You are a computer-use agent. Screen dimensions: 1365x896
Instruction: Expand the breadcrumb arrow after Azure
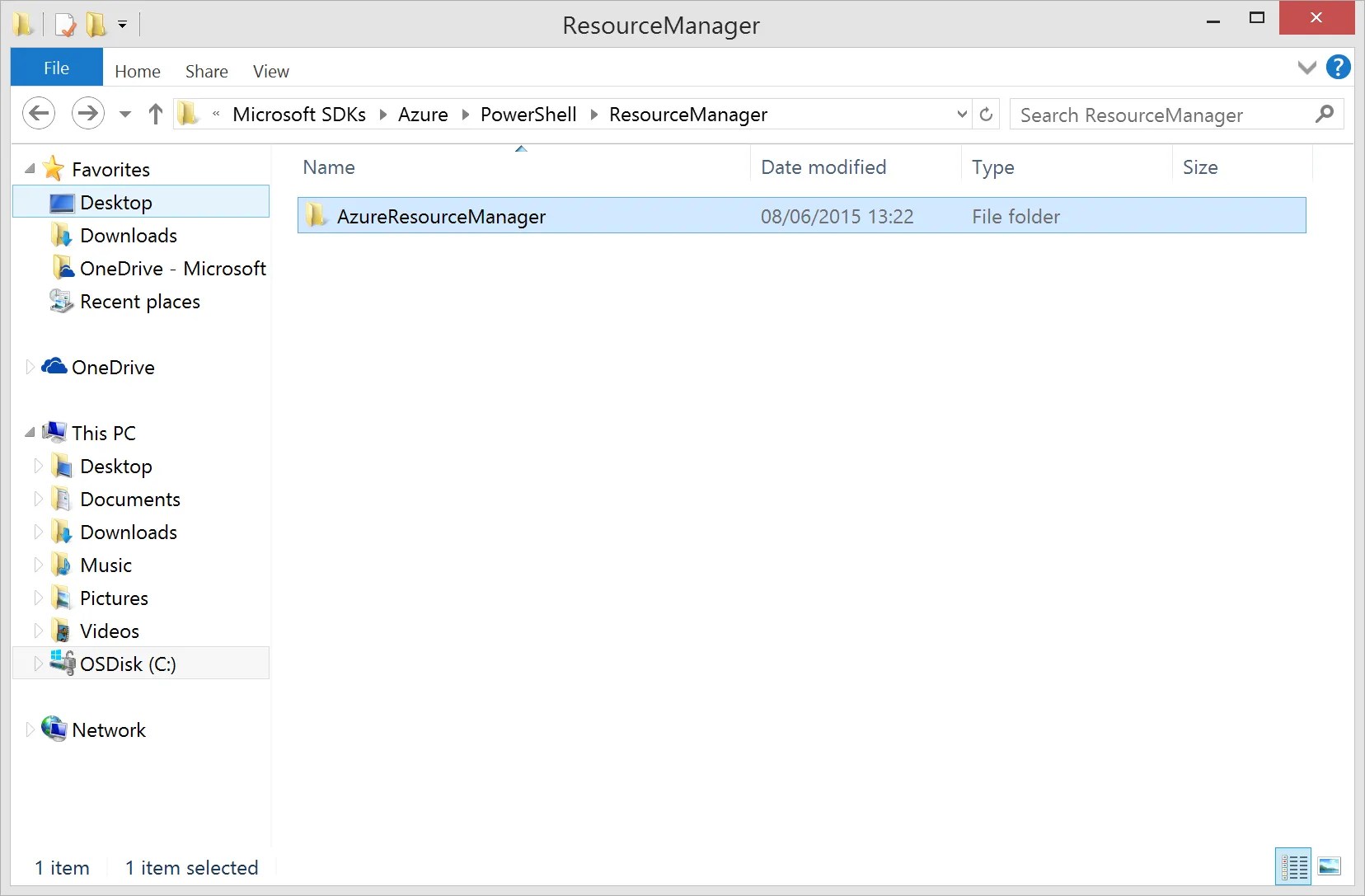point(465,115)
